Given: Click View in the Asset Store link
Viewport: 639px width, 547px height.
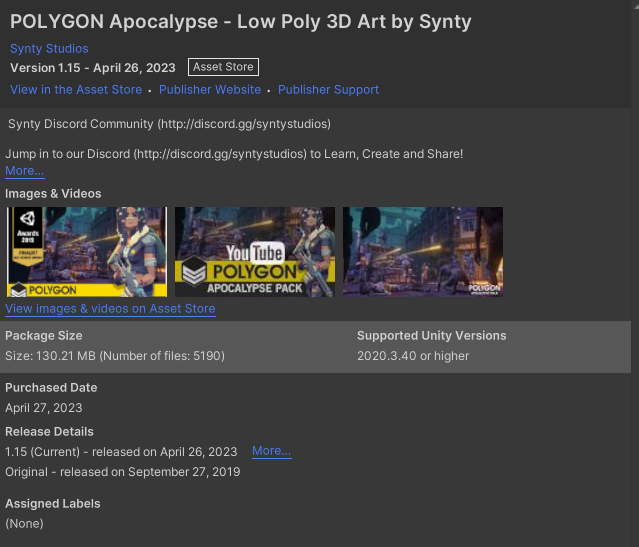Looking at the screenshot, I should (76, 90).
